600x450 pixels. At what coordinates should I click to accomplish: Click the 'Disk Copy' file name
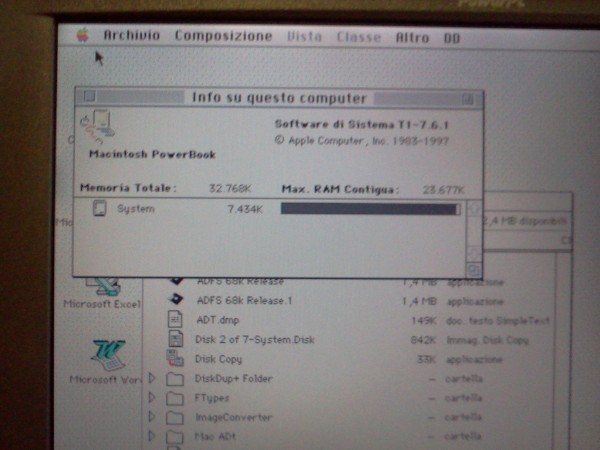point(218,359)
